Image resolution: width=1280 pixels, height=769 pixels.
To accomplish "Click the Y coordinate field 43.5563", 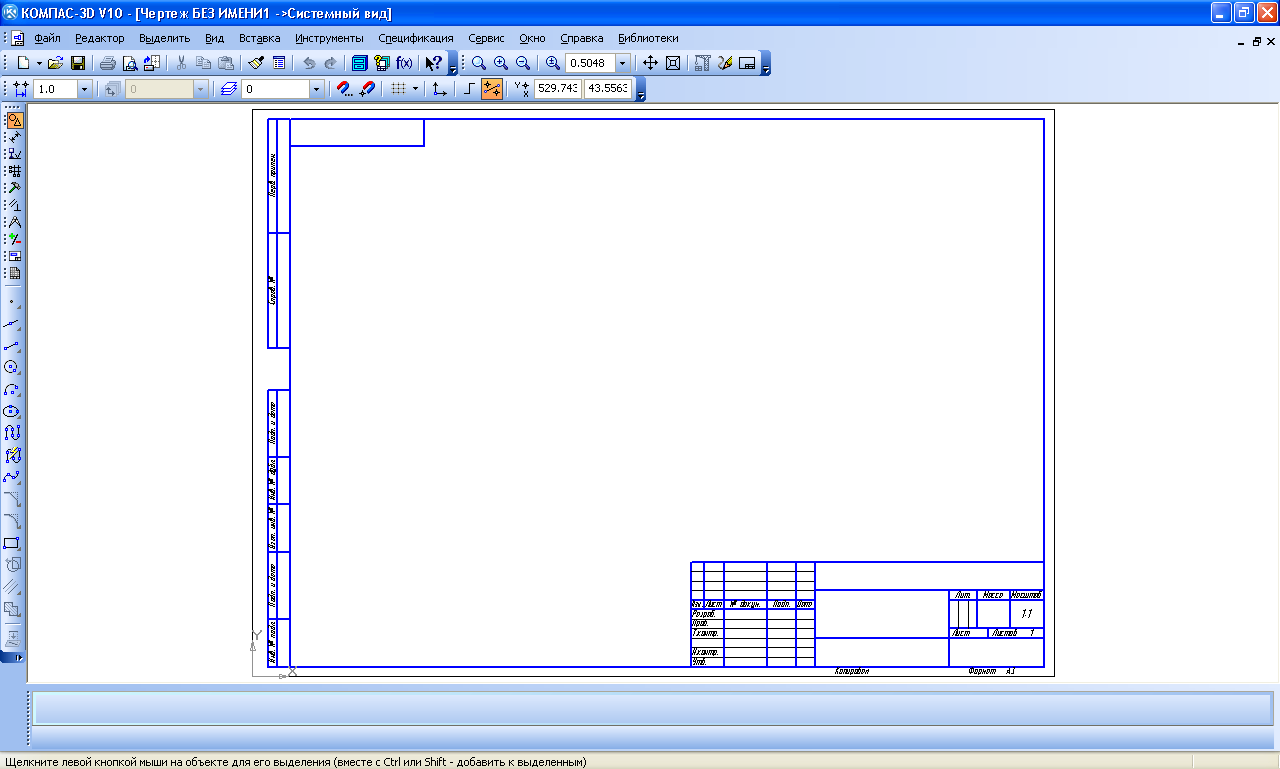I will (608, 89).
